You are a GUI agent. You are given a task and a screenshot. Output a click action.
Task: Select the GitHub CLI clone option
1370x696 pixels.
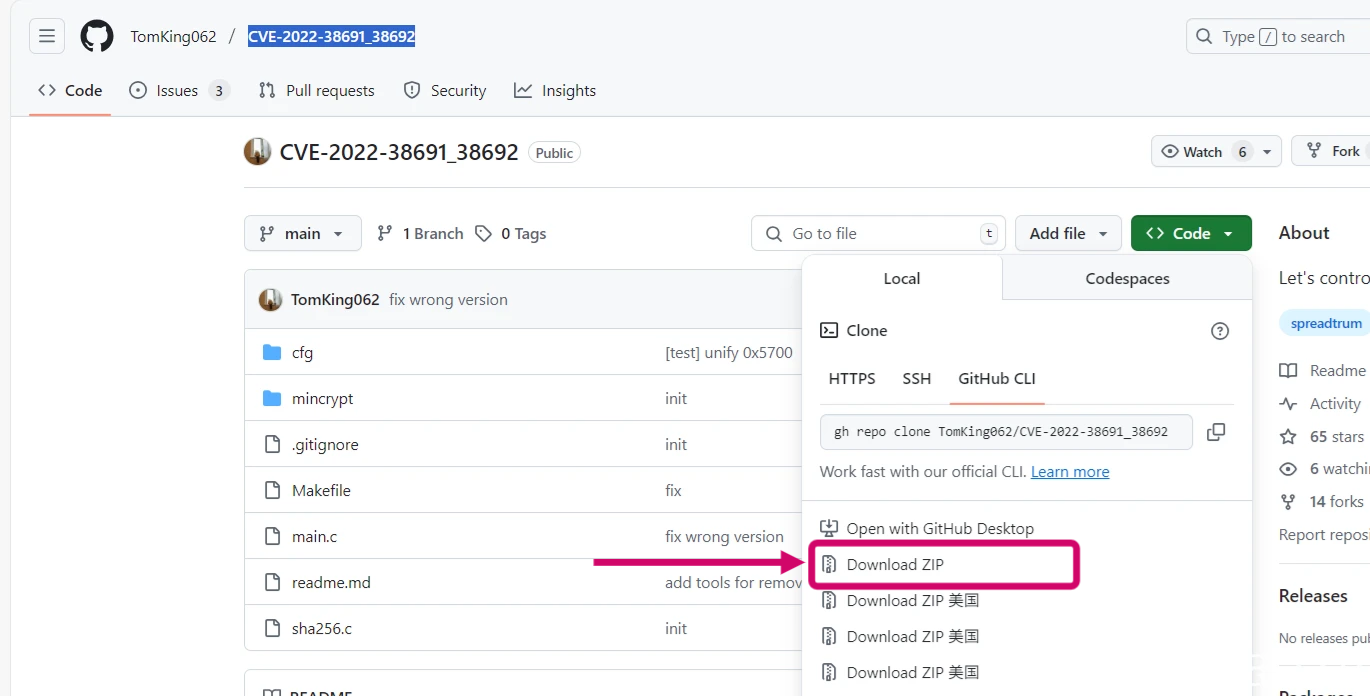pos(997,379)
